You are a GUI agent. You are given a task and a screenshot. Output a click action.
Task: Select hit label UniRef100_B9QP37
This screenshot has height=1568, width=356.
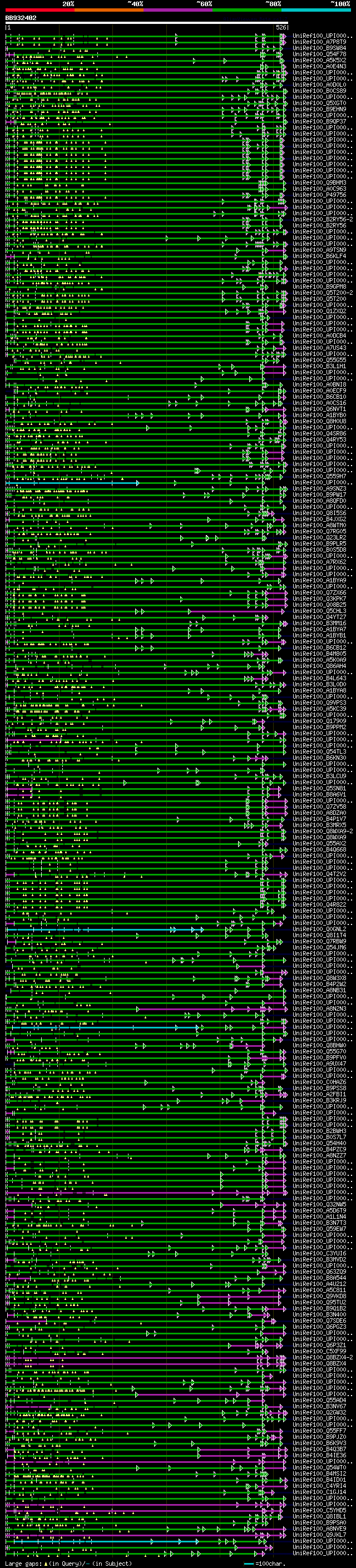pyautogui.click(x=319, y=121)
